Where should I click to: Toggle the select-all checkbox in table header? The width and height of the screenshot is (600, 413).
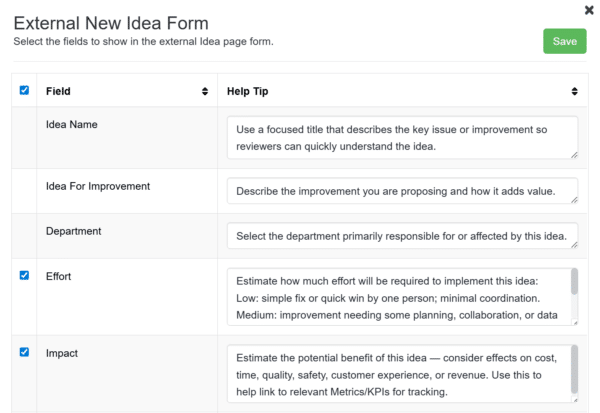click(x=24, y=90)
